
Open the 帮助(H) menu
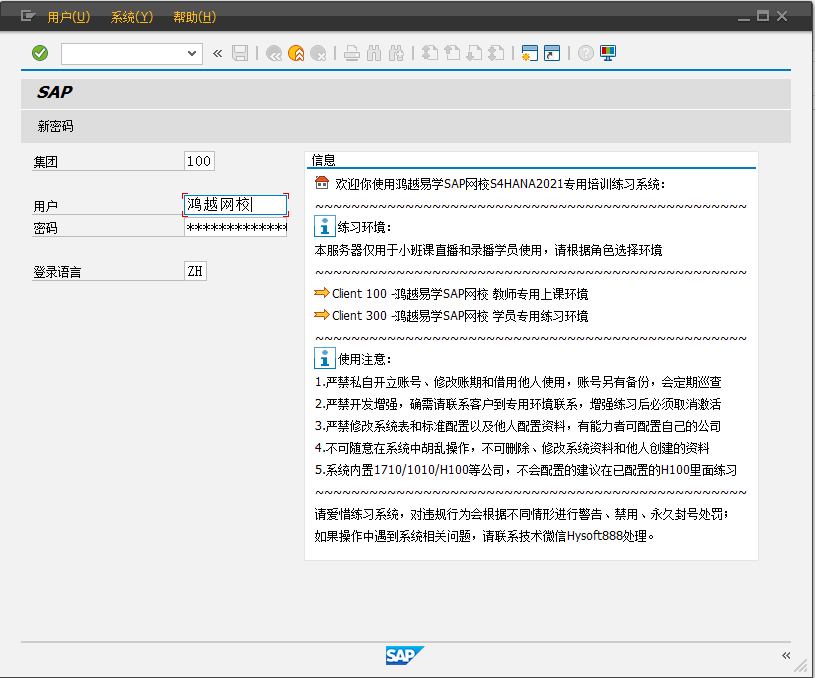tap(194, 17)
